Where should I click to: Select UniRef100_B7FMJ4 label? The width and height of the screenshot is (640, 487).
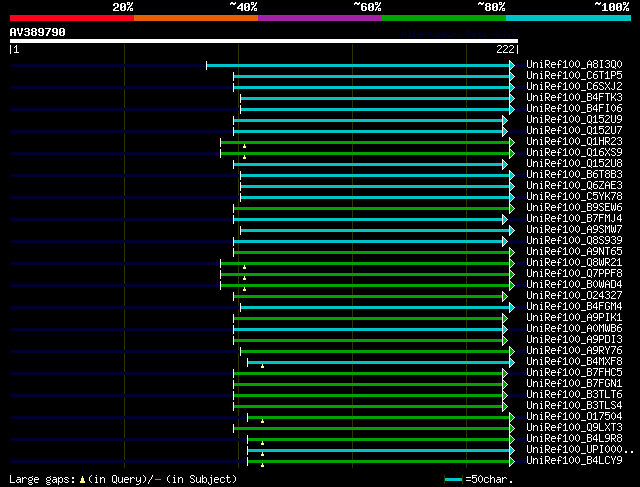[x=574, y=219]
